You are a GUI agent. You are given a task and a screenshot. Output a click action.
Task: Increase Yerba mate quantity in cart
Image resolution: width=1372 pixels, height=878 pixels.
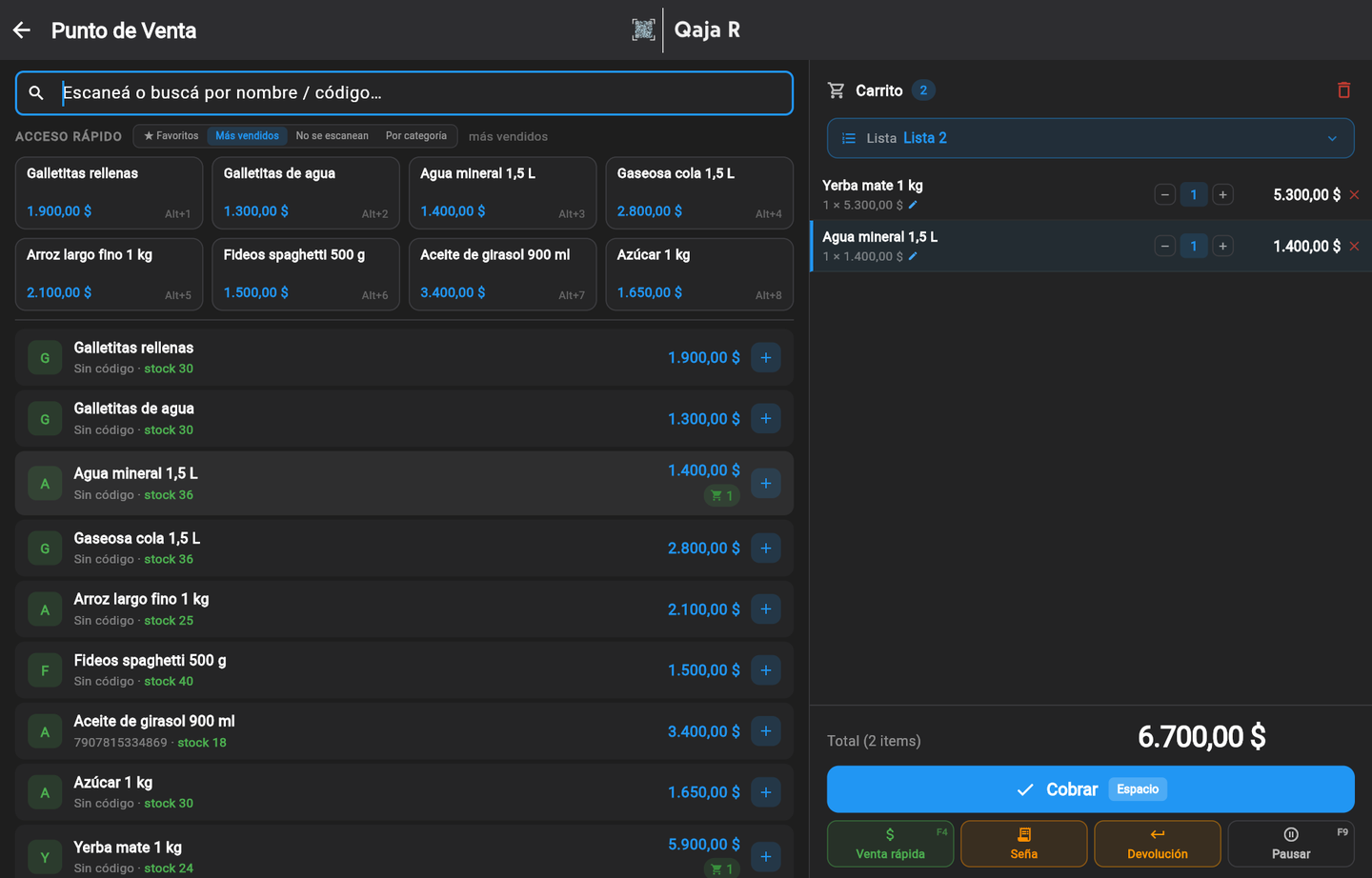1222,194
